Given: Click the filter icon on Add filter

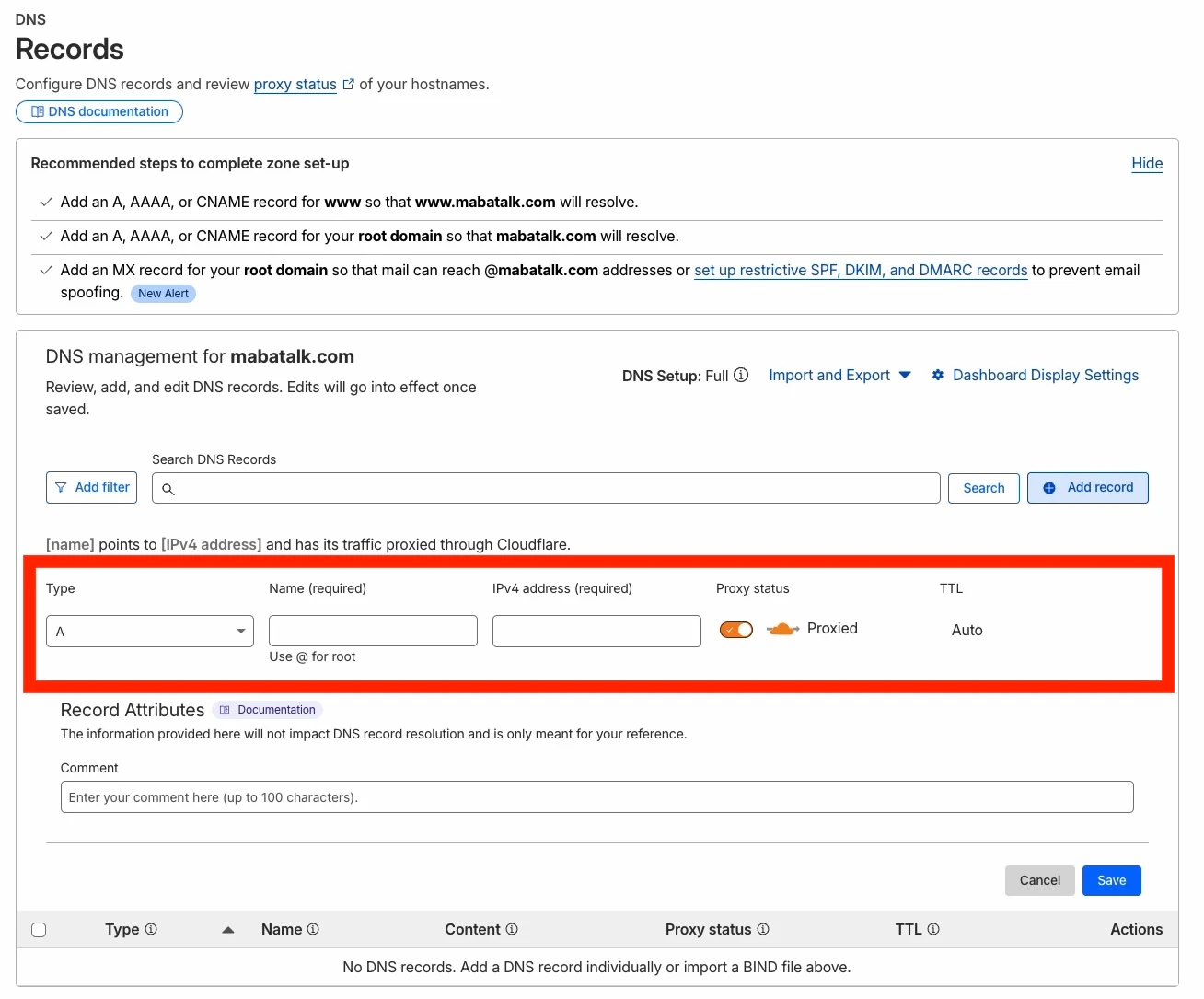Looking at the screenshot, I should pos(61,487).
